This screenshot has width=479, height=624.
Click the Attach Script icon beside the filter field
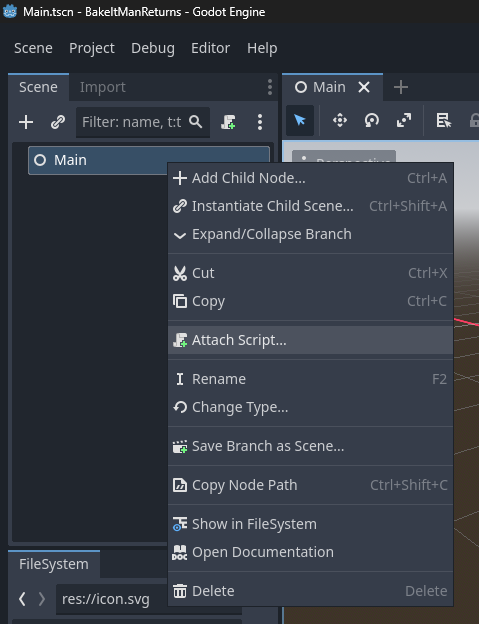228,122
